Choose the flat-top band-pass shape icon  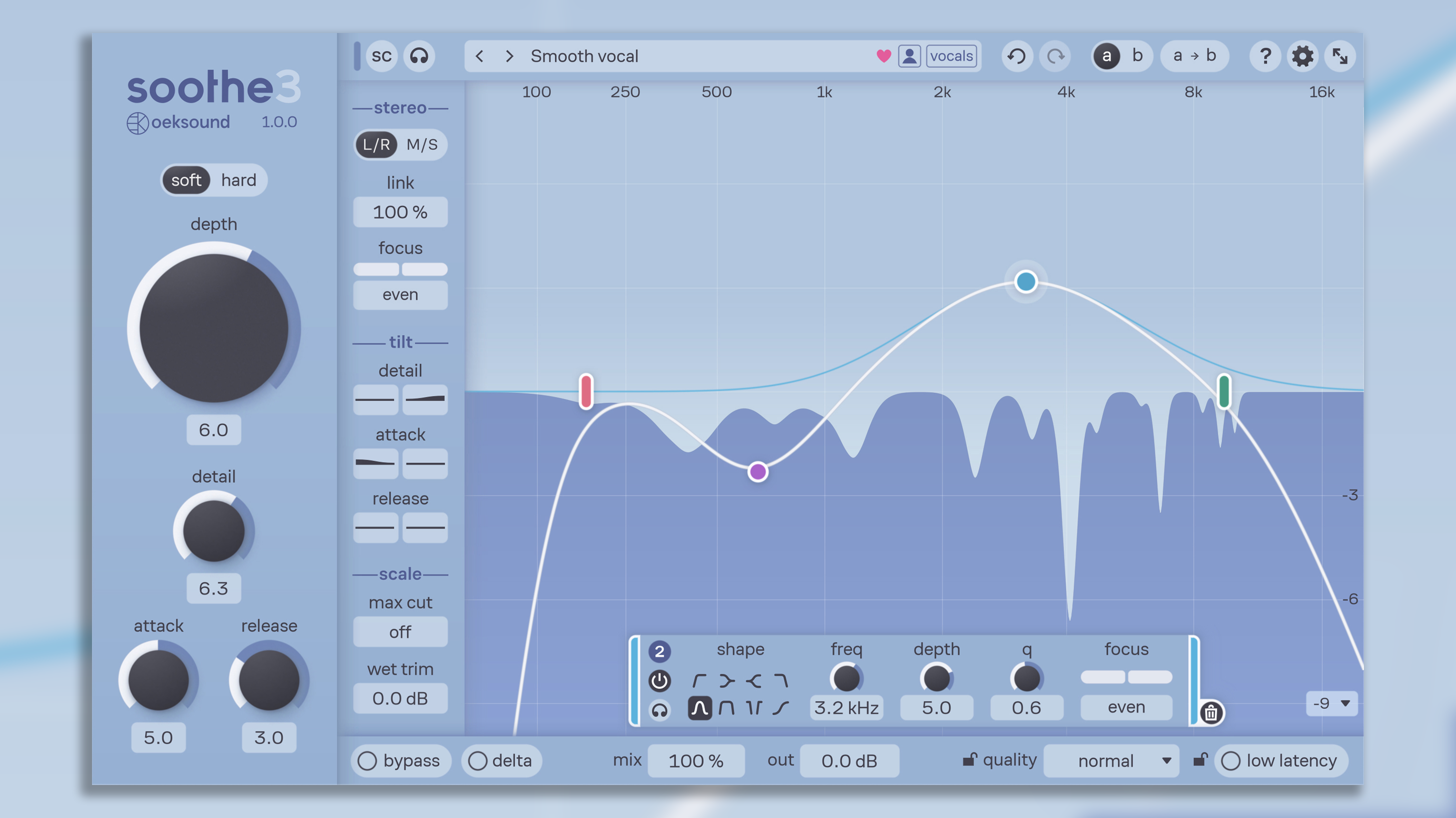(x=727, y=708)
